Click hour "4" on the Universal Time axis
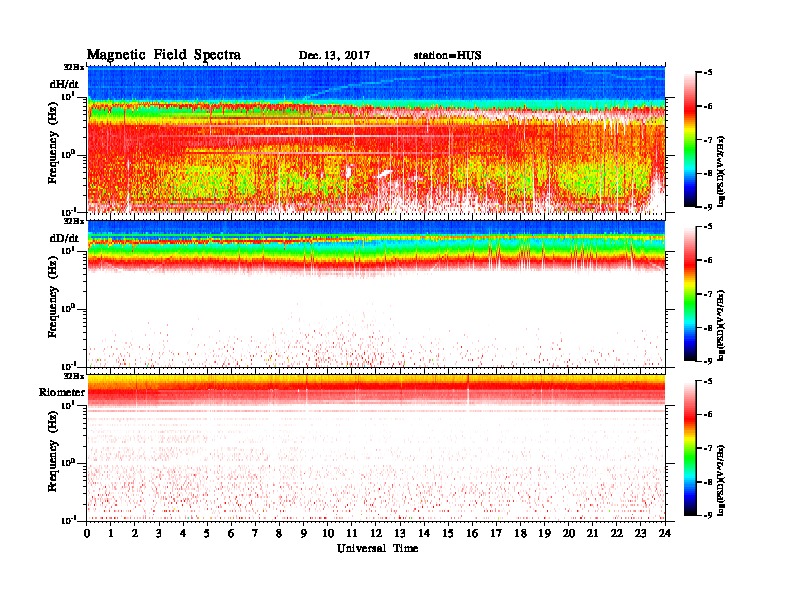Image resolution: width=792 pixels, height=612 pixels. pos(183,533)
